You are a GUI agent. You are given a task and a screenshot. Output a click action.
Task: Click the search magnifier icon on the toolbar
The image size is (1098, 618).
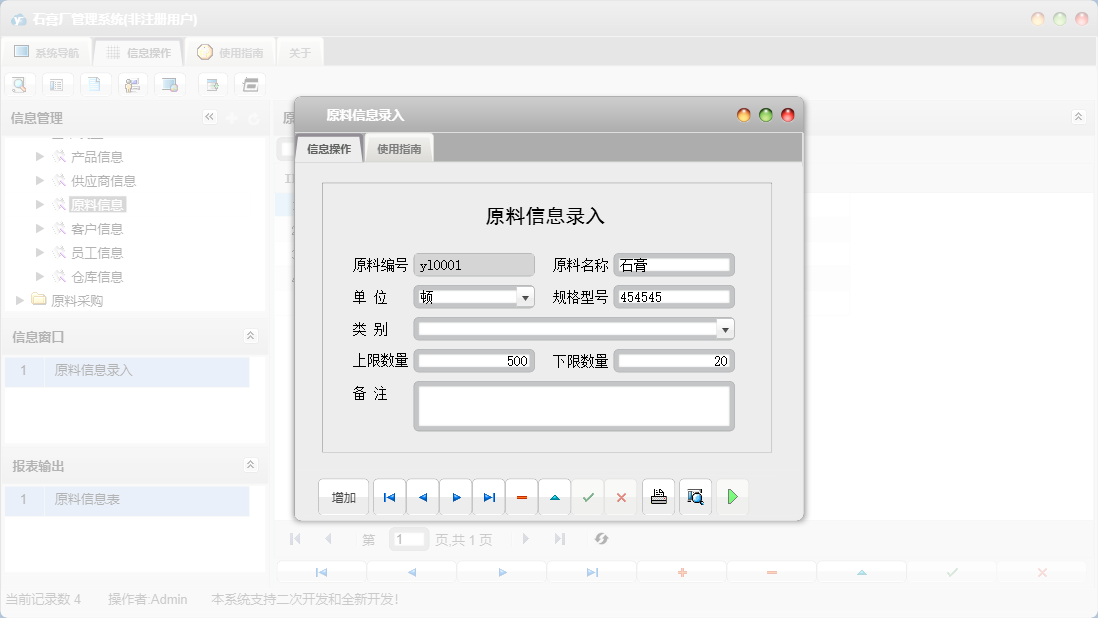click(x=19, y=84)
